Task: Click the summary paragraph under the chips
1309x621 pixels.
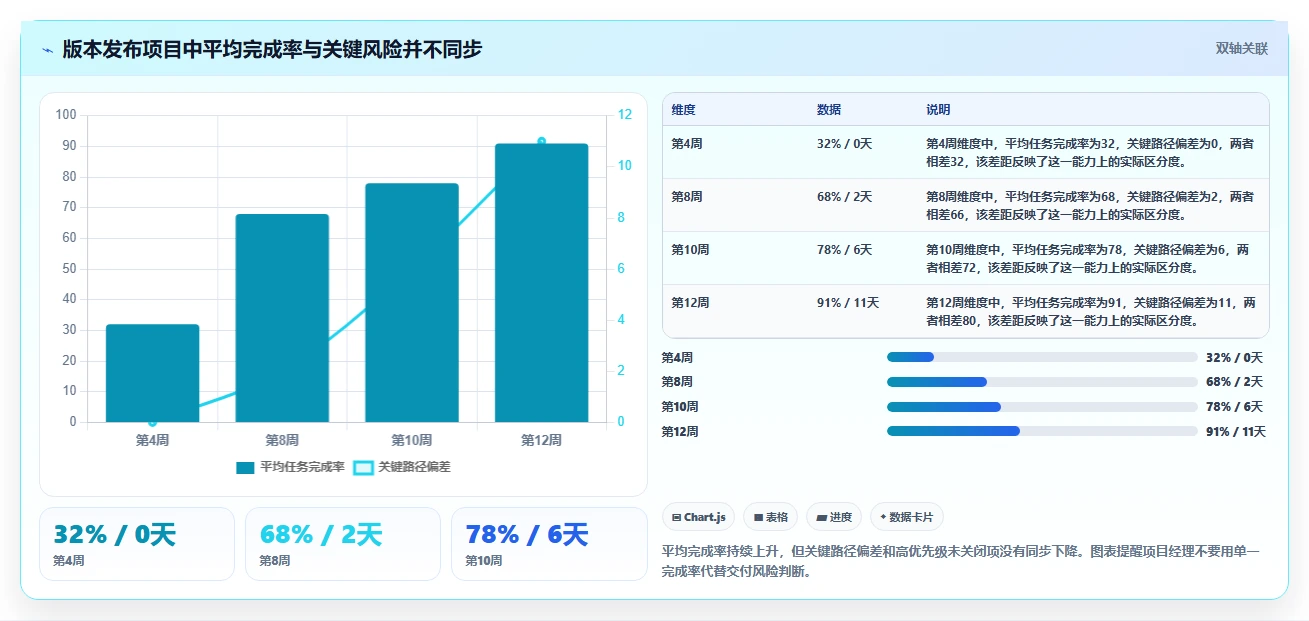Action: 961,562
